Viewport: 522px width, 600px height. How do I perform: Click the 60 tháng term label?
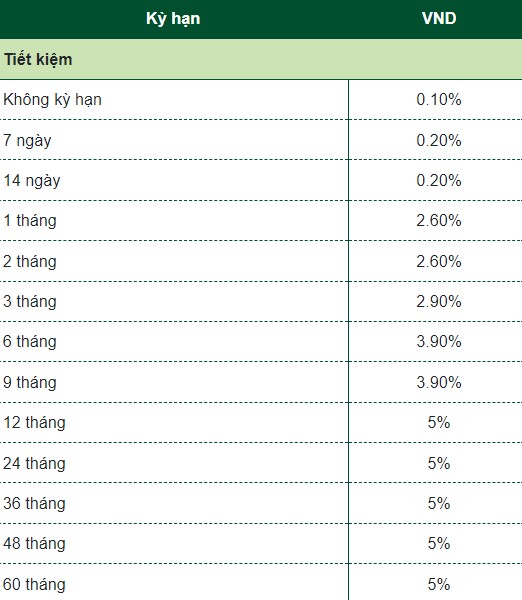click(34, 585)
